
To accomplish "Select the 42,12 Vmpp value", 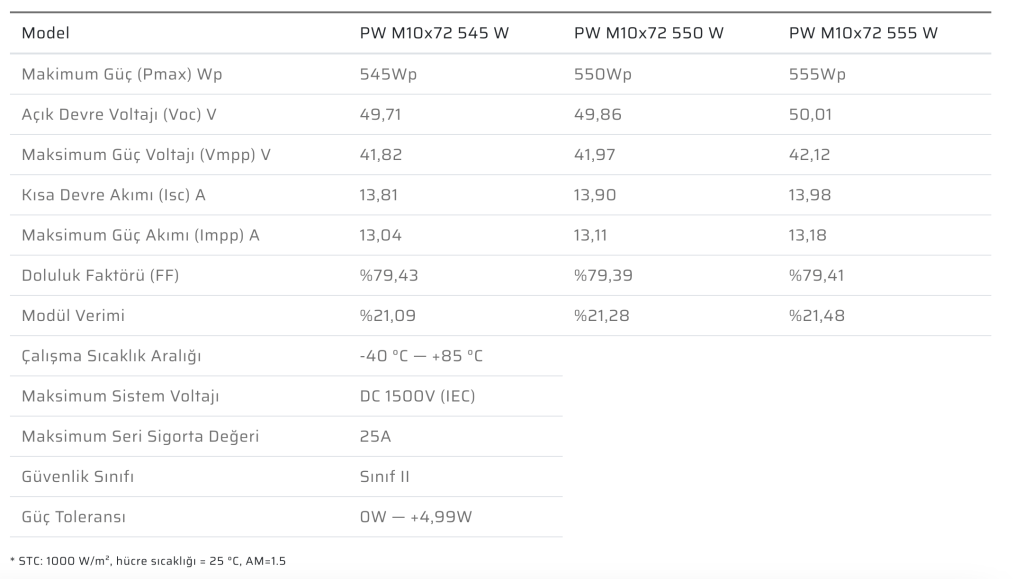I will [x=809, y=155].
